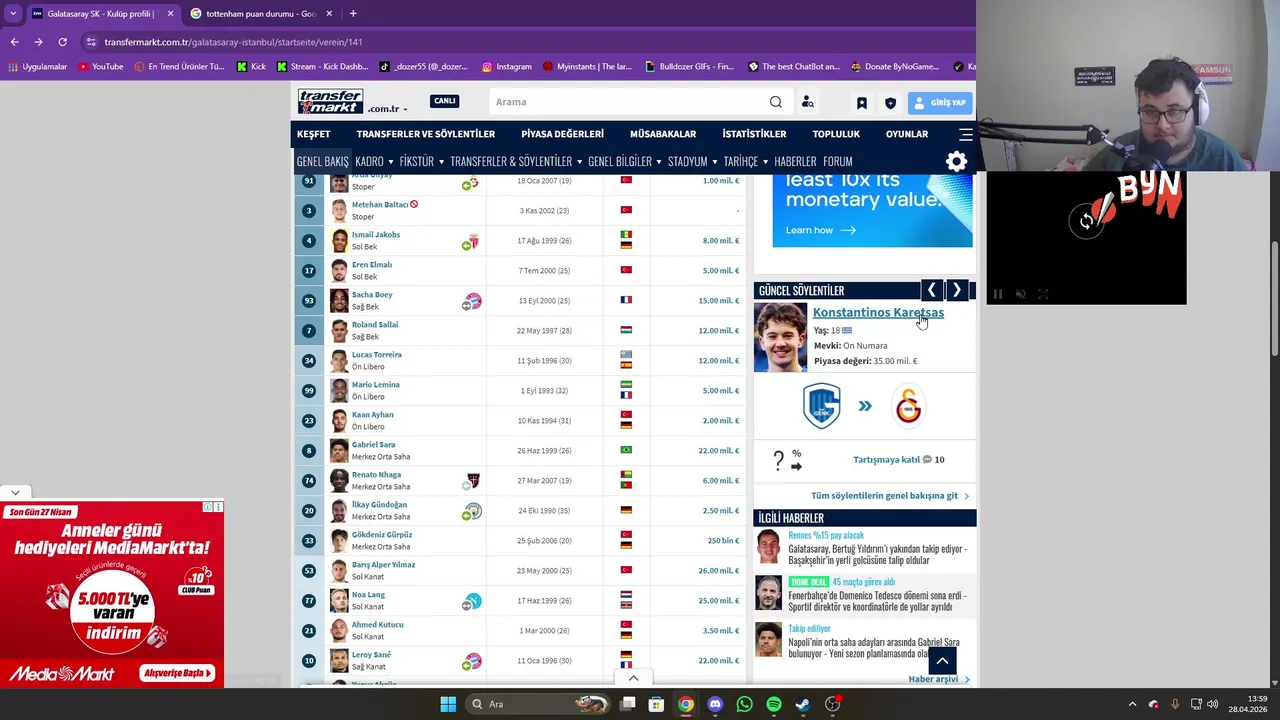1280x720 pixels.
Task: Click the Transfermarkt logo
Action: 330,101
